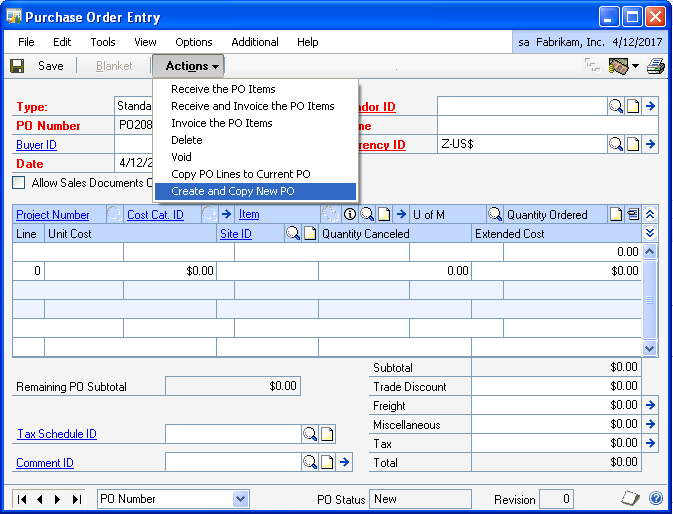This screenshot has height=514, width=673.
Task: Click the Comment ID expansion arrow
Action: pos(344,462)
